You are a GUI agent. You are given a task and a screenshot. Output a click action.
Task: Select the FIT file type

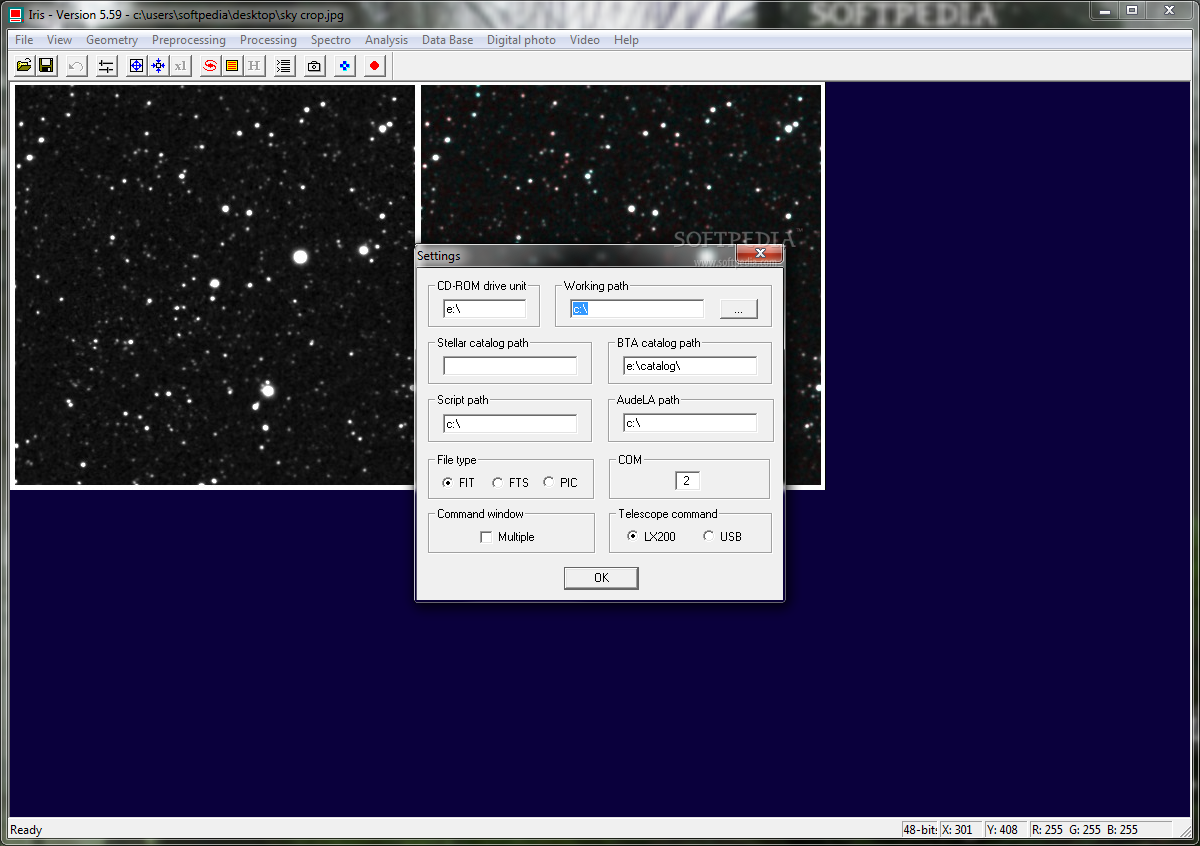coord(458,483)
